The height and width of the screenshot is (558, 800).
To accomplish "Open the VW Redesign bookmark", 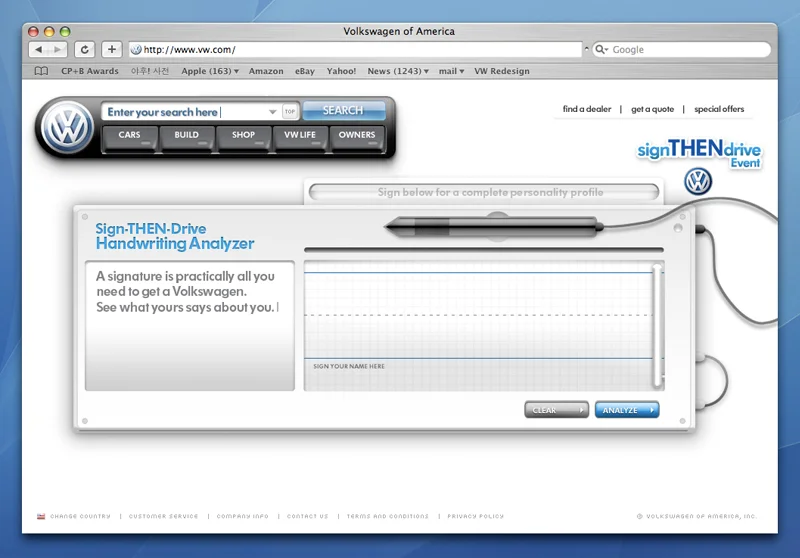I will 502,71.
